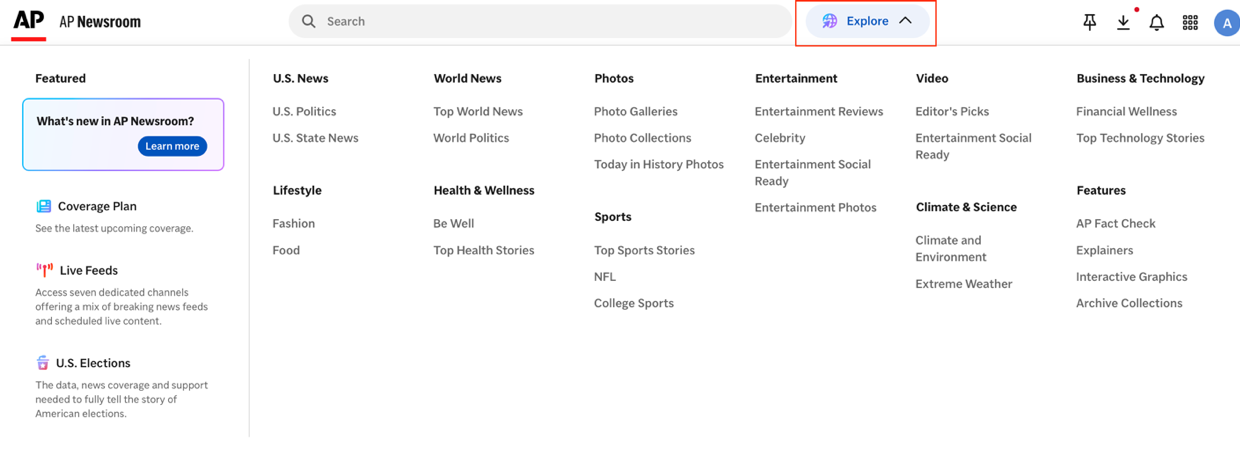Open the U.S. News heading
The width and height of the screenshot is (1240, 455).
tap(300, 78)
